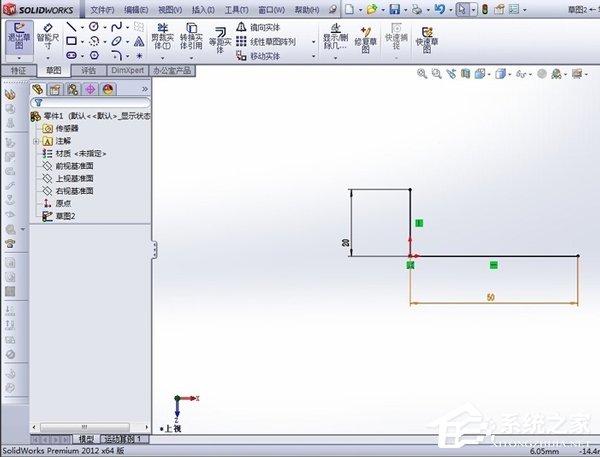Open the ConfigurationManager tab

(73, 90)
